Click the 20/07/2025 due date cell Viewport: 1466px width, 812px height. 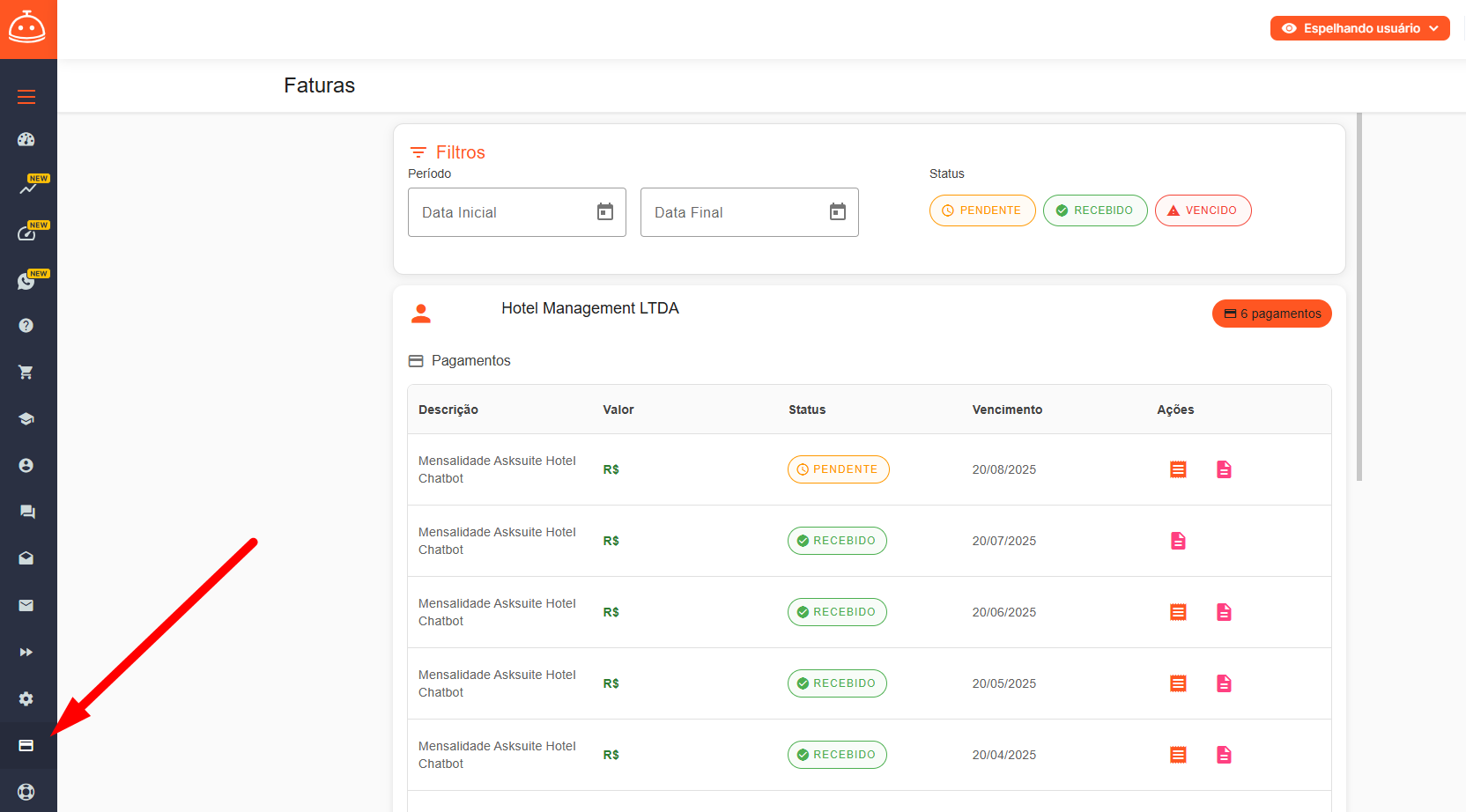[1004, 541]
